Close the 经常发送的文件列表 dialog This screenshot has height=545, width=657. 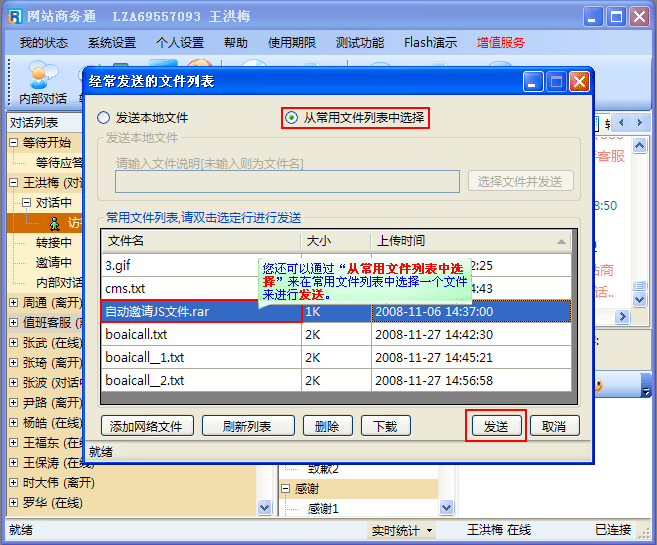tap(579, 81)
